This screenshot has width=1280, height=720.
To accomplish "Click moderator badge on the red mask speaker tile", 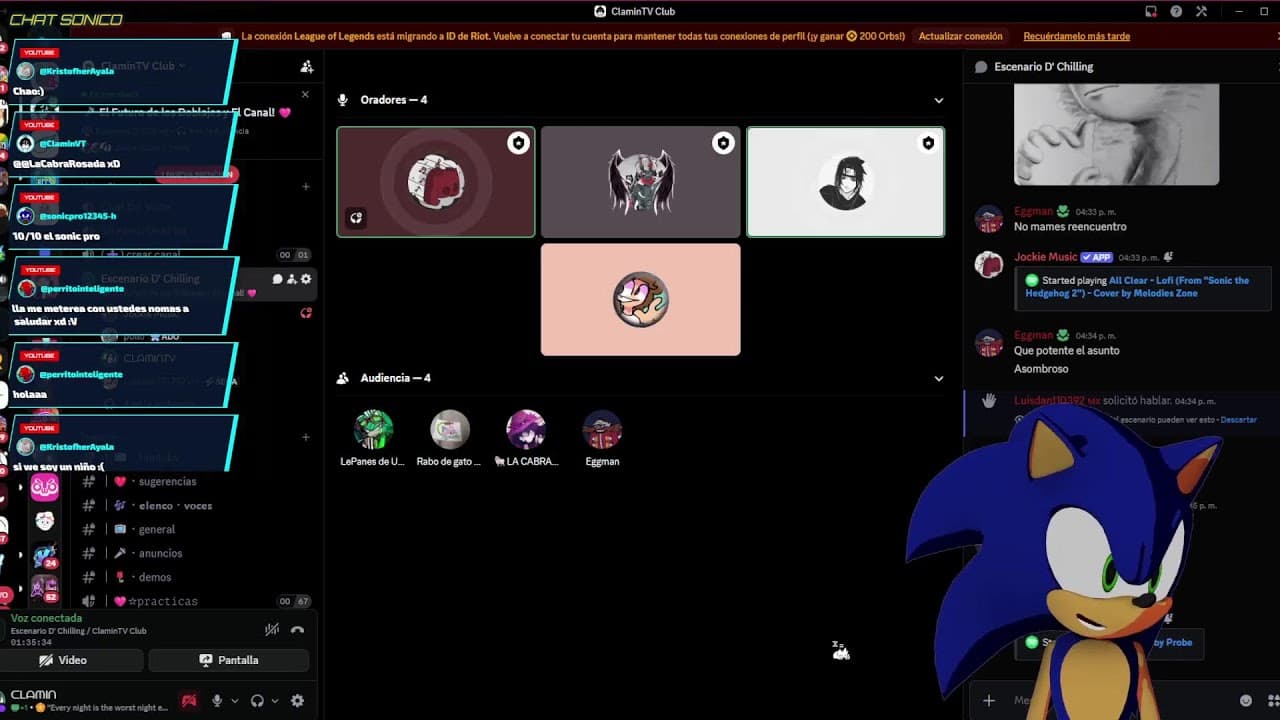I will (x=518, y=143).
